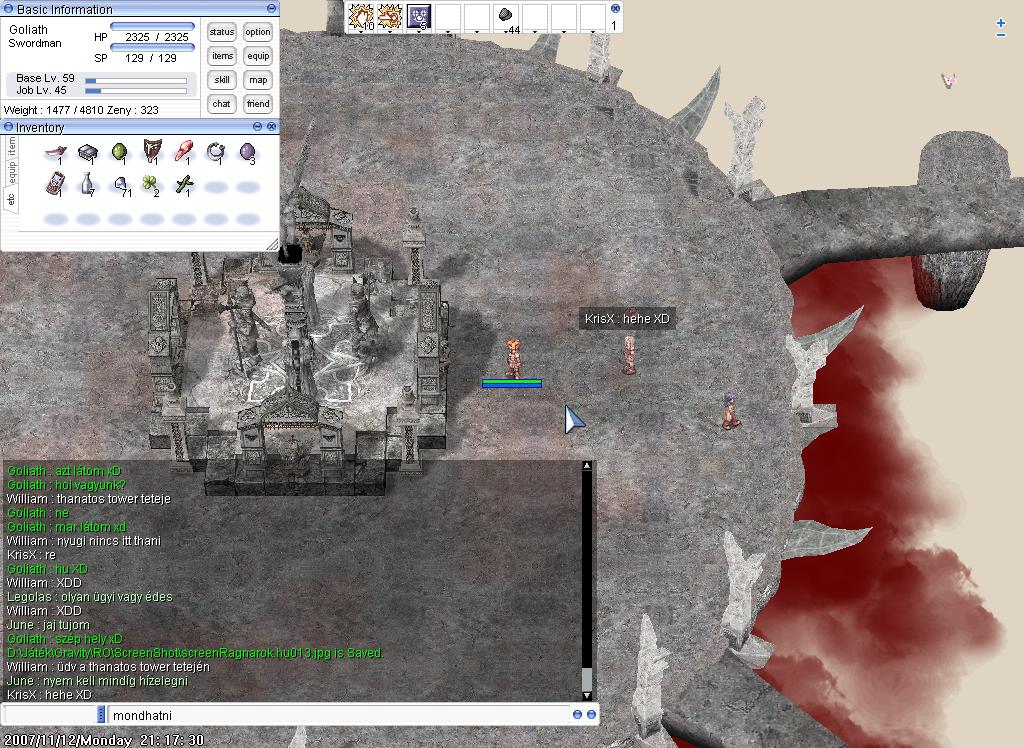1024x748 pixels.
Task: Click the chat message input field
Action: (338, 715)
